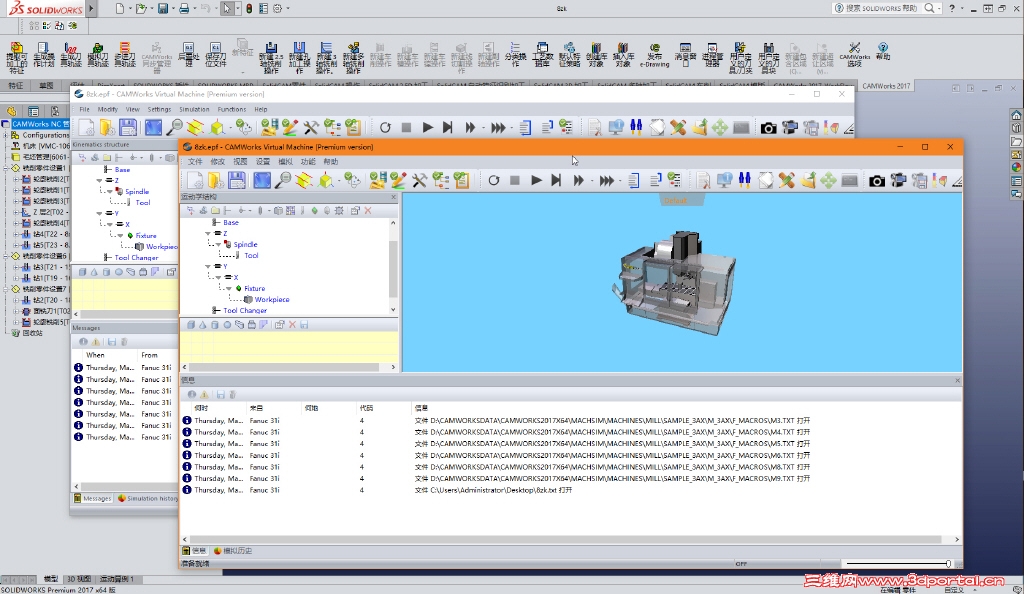Click save messages icon in 信息 panel
The height and width of the screenshot is (594, 1024).
[x=220, y=394]
